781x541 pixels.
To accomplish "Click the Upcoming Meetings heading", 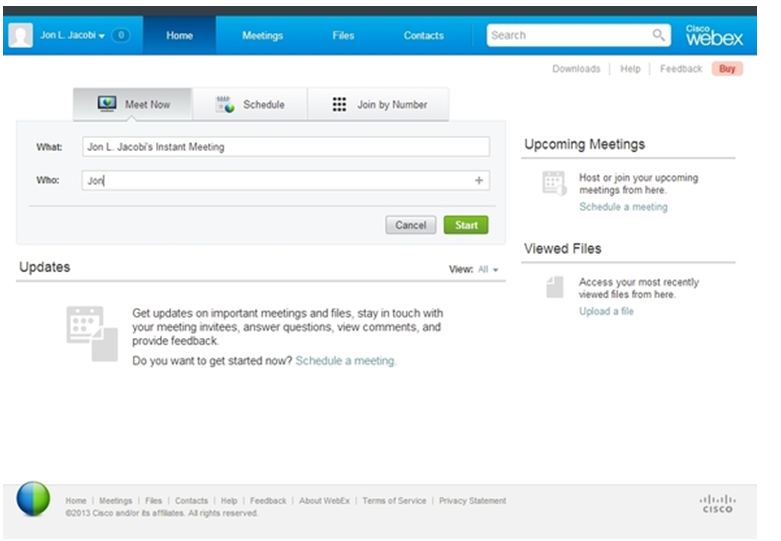I will (584, 144).
